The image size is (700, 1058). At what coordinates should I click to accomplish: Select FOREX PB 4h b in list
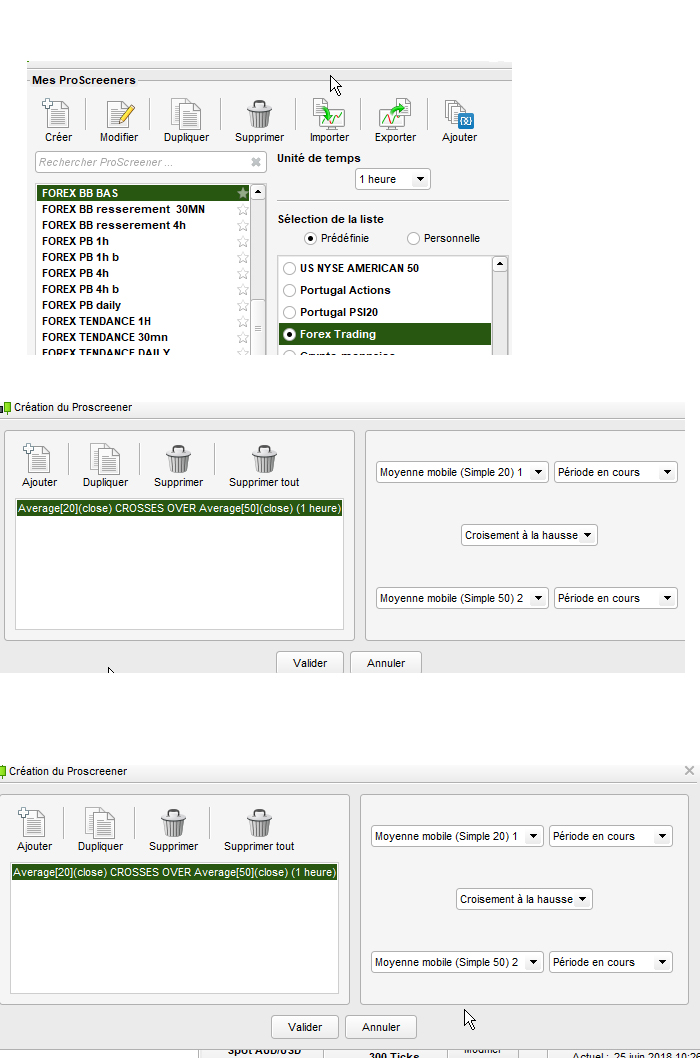pyautogui.click(x=142, y=289)
